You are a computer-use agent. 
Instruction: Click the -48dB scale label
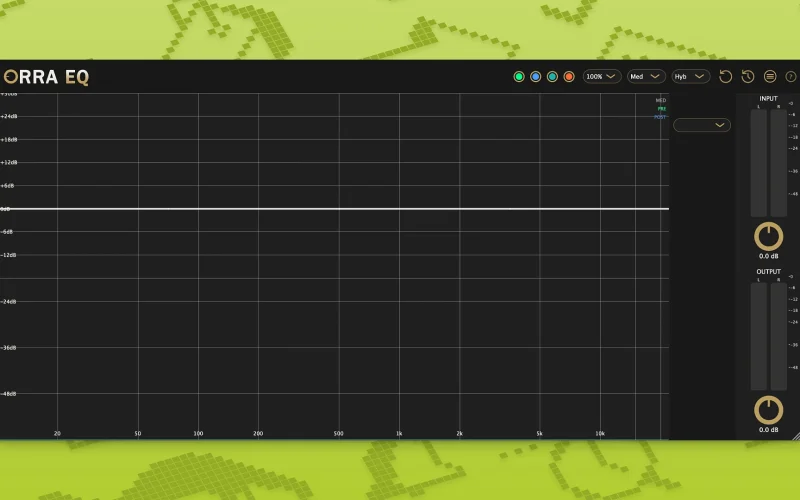(x=9, y=394)
